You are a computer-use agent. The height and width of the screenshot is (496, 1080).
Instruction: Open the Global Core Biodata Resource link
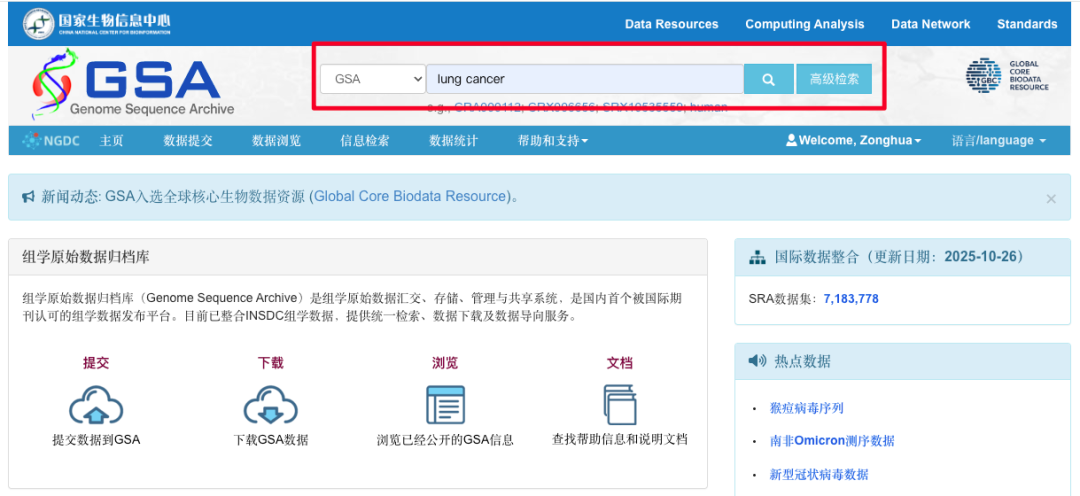pyautogui.click(x=411, y=196)
